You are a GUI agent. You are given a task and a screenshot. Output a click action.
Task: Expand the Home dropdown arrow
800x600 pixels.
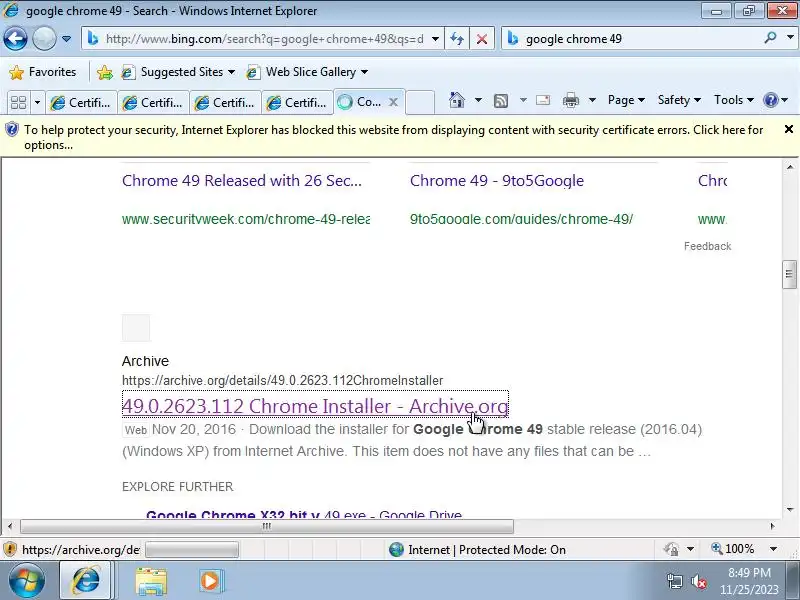(x=478, y=100)
